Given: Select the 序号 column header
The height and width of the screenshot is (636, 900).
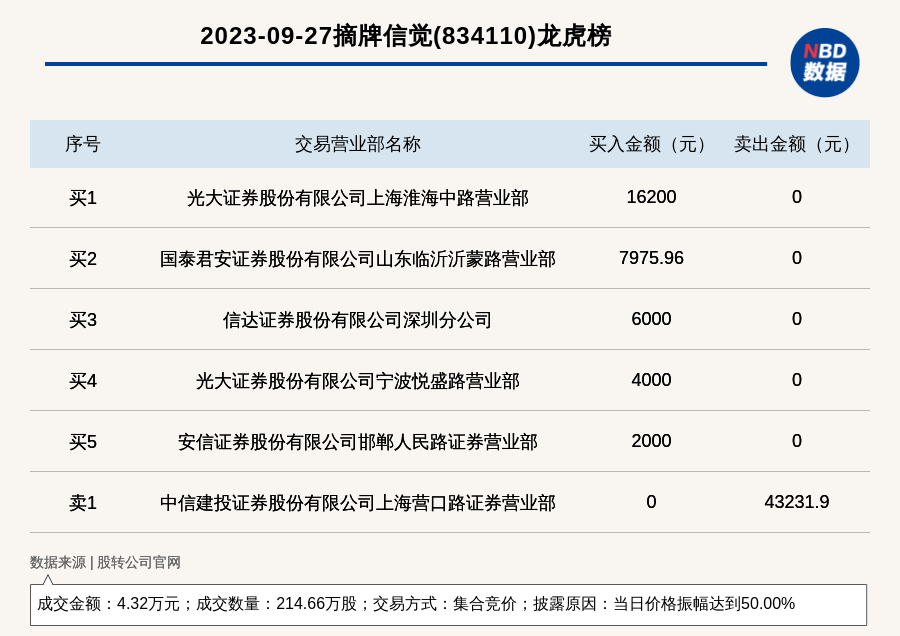Looking at the screenshot, I should tap(83, 144).
